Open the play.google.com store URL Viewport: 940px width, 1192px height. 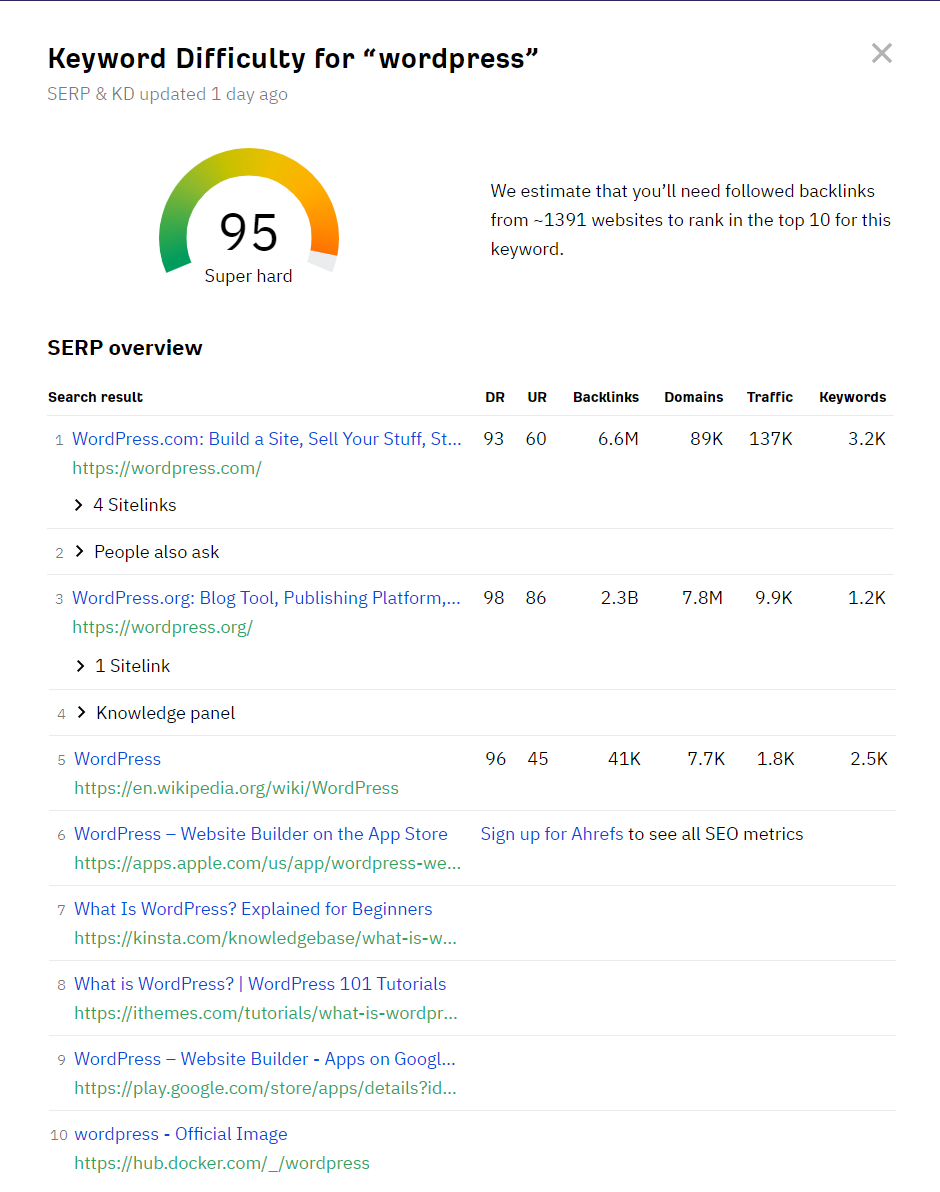tap(265, 1089)
